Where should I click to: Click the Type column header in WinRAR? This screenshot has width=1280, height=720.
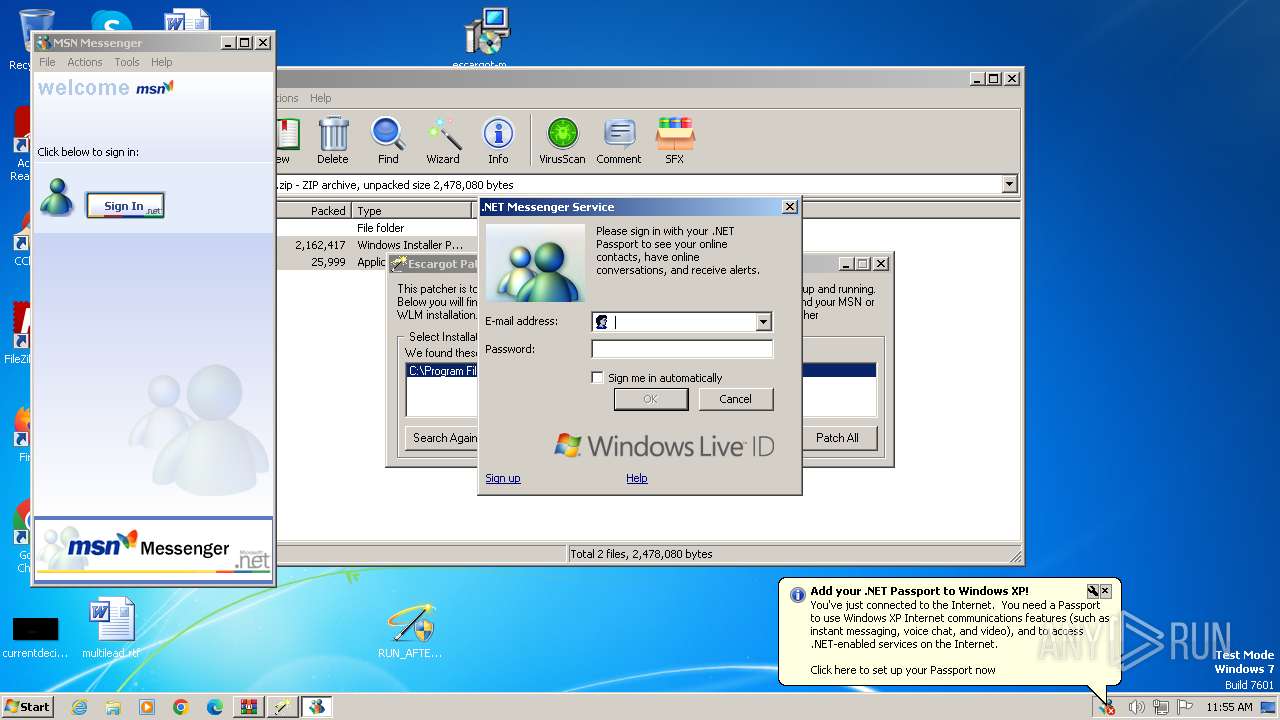pos(411,210)
